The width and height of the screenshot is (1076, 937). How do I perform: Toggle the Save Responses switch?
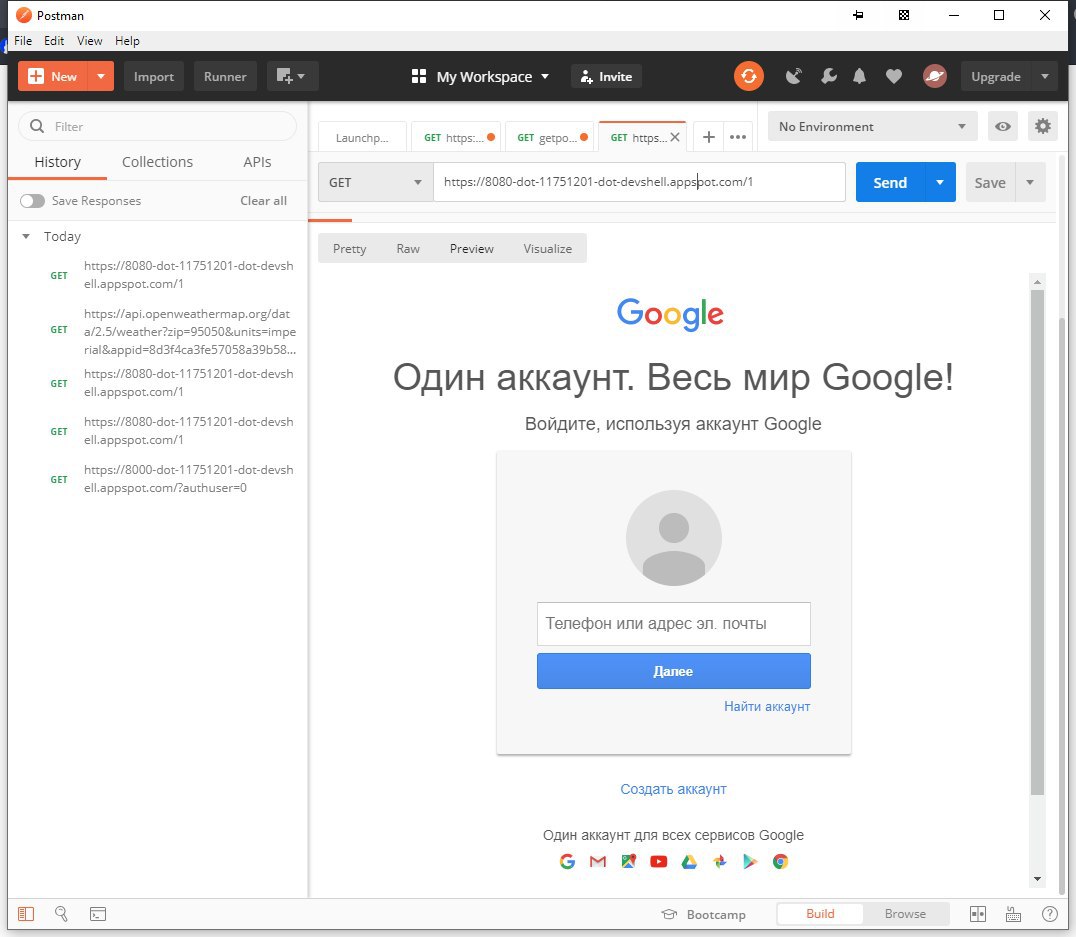[32, 200]
